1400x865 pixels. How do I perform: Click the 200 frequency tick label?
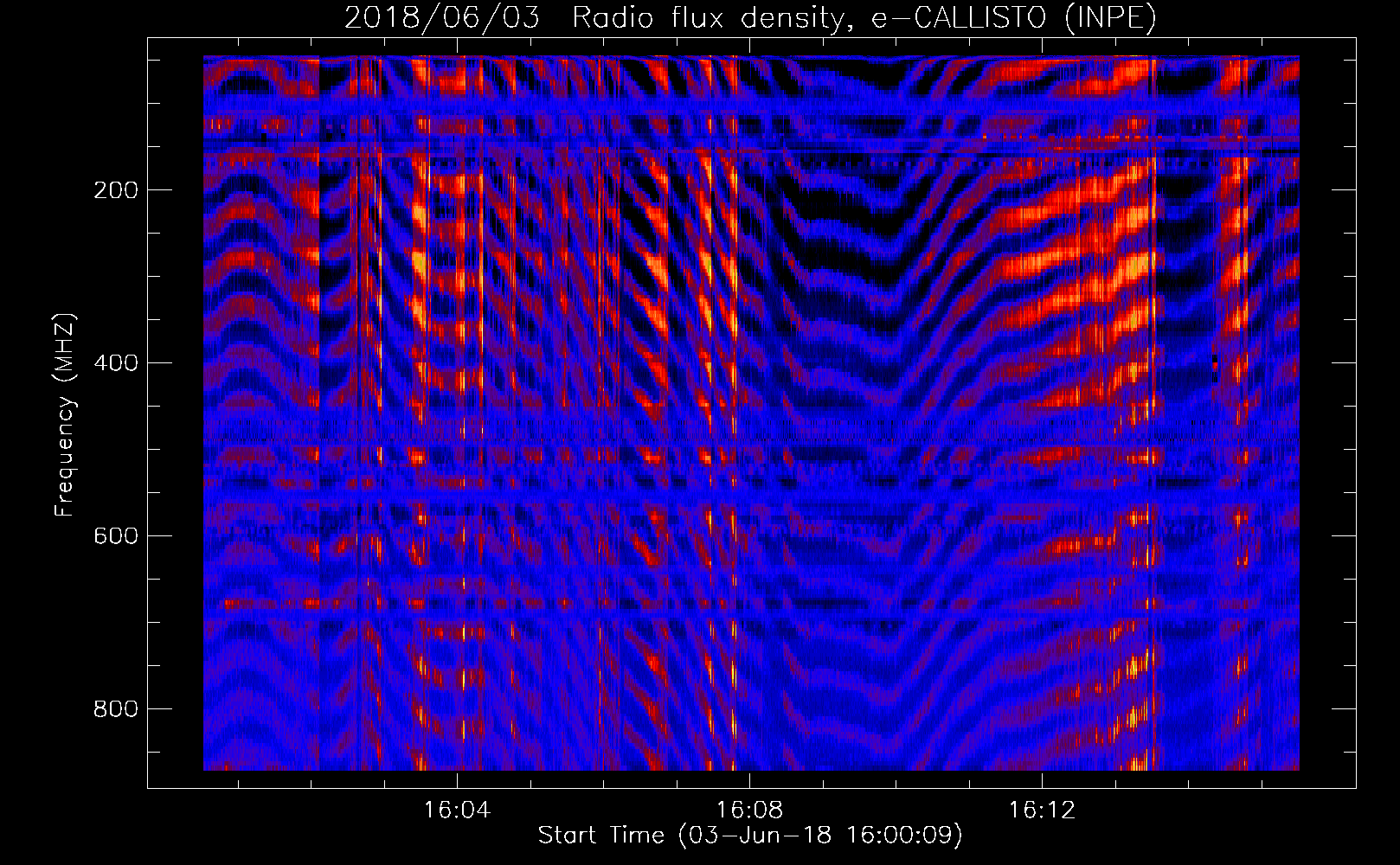pyautogui.click(x=116, y=190)
